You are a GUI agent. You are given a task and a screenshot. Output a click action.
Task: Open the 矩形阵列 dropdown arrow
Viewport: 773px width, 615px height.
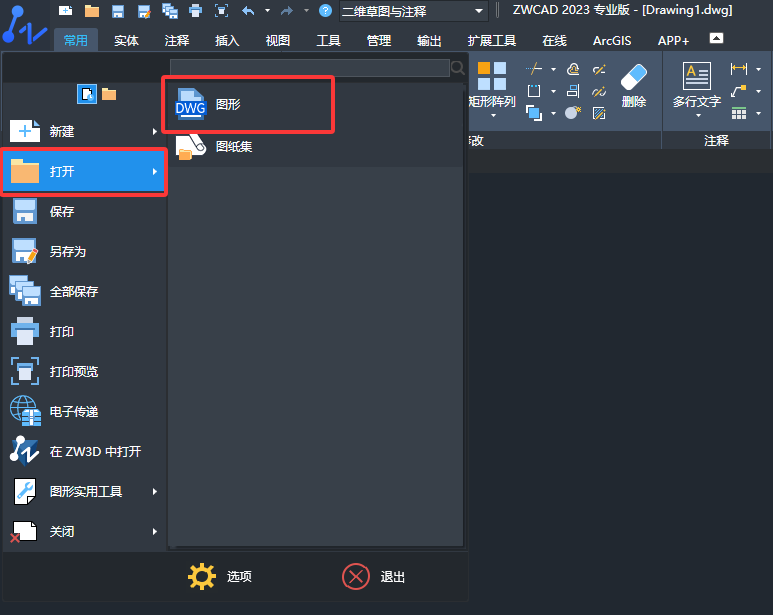(493, 115)
